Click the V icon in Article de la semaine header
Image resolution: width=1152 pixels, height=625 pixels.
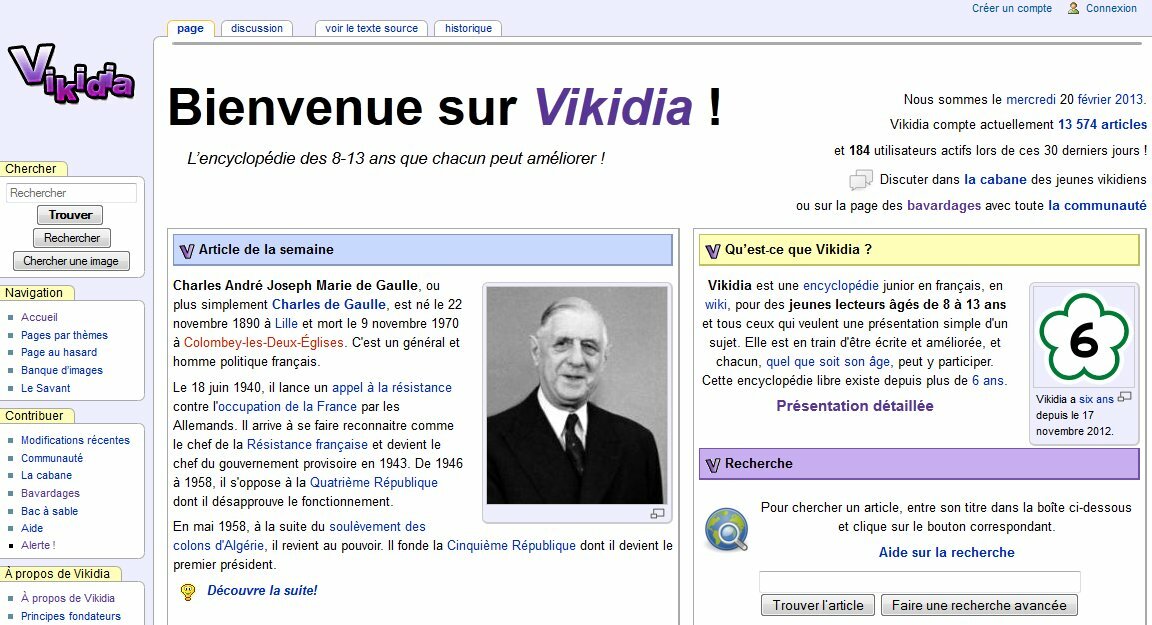click(187, 250)
